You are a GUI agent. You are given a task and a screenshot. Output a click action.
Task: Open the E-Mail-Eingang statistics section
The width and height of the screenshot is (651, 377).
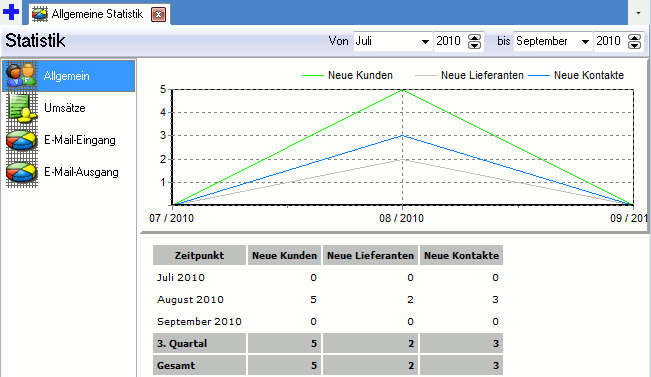point(69,140)
